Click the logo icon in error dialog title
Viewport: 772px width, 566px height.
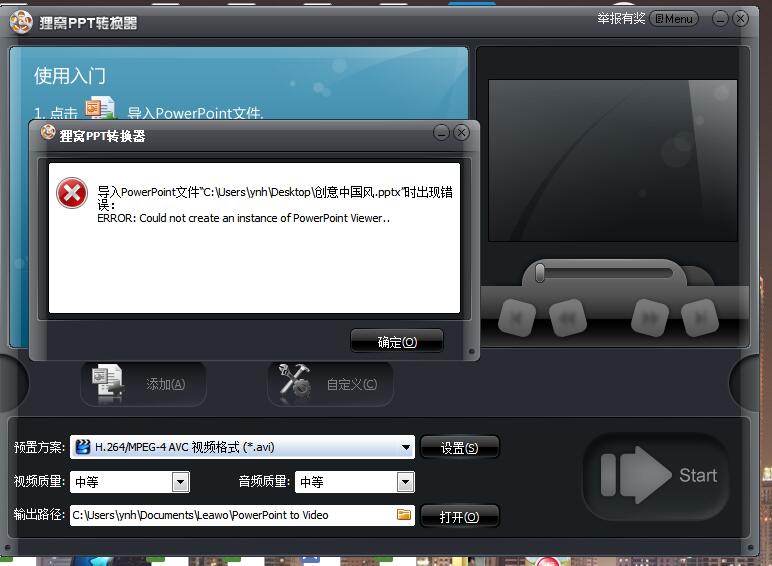tap(48, 132)
